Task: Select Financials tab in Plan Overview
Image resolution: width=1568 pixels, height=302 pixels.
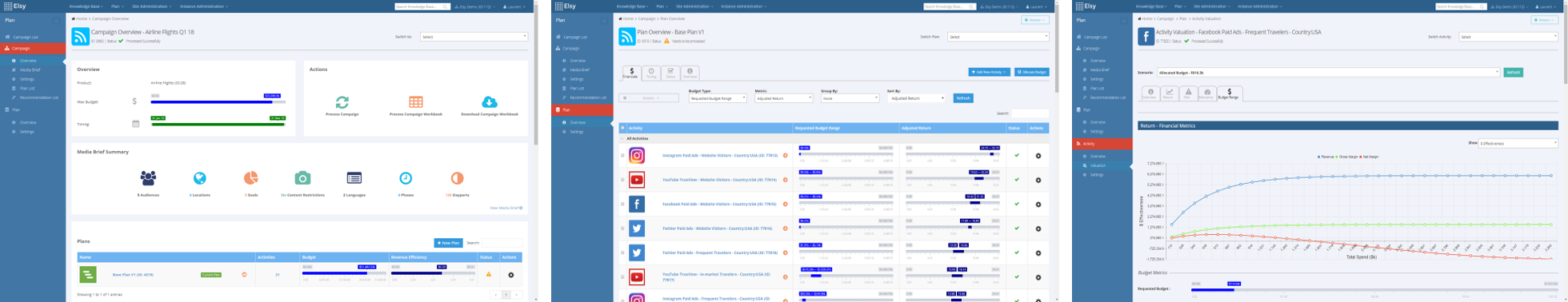Action: pyautogui.click(x=631, y=73)
